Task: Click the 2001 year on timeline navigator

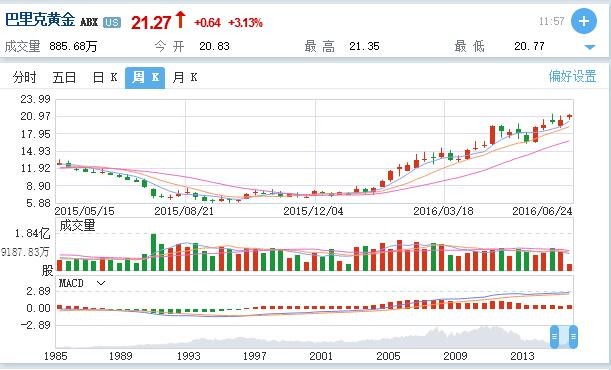Action: (x=321, y=356)
